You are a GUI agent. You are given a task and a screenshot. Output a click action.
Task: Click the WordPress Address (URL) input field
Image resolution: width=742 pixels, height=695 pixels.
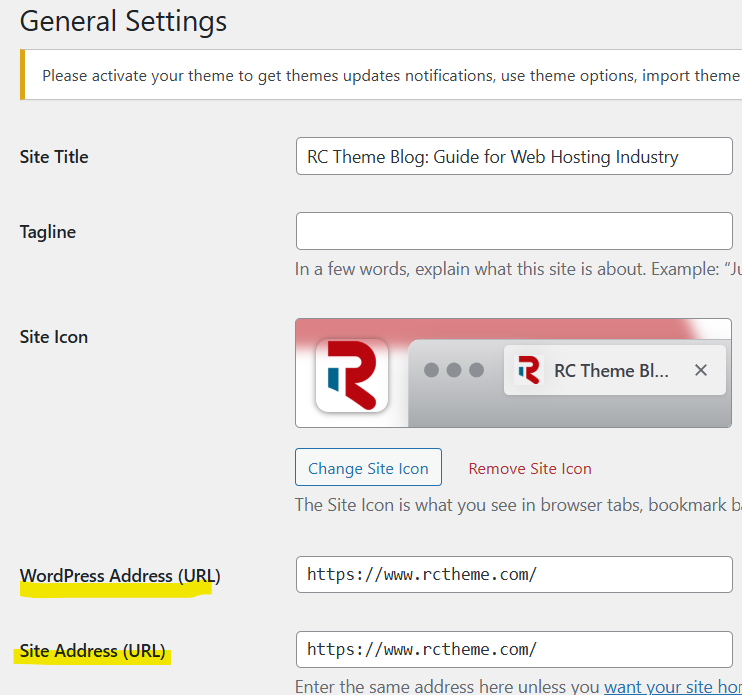514,574
